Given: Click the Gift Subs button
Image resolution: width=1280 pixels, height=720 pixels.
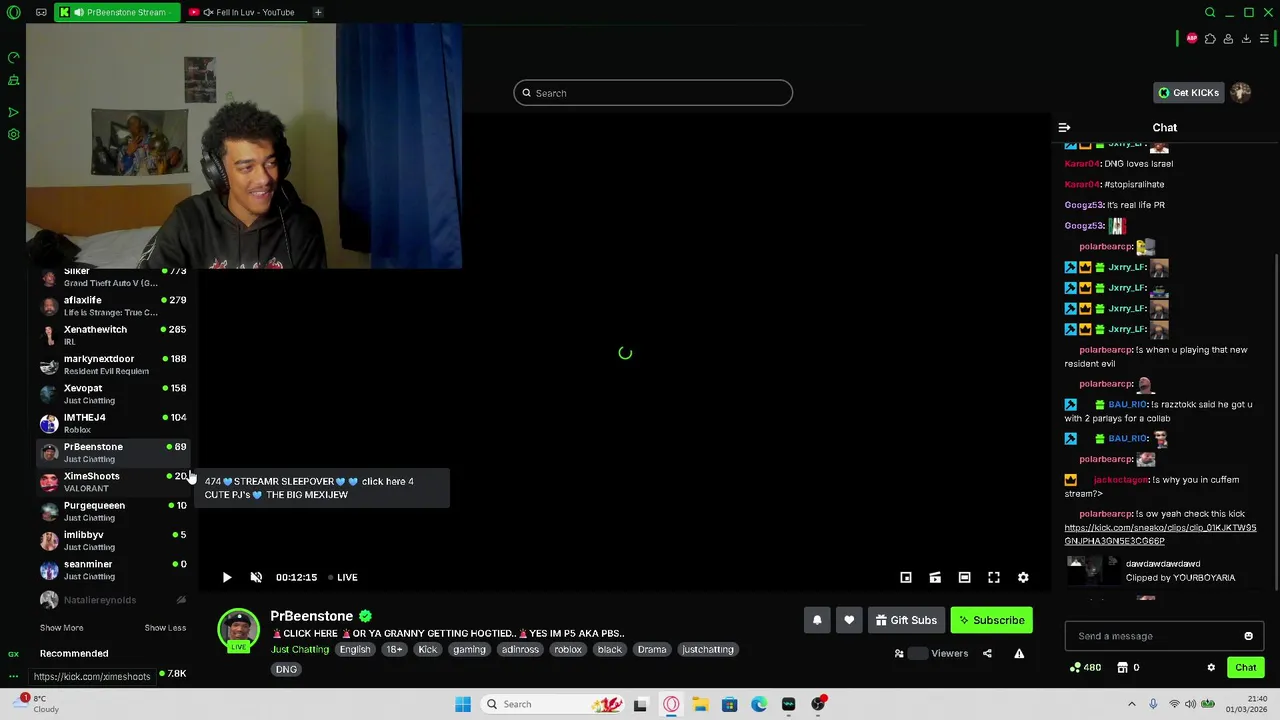Looking at the screenshot, I should [905, 620].
